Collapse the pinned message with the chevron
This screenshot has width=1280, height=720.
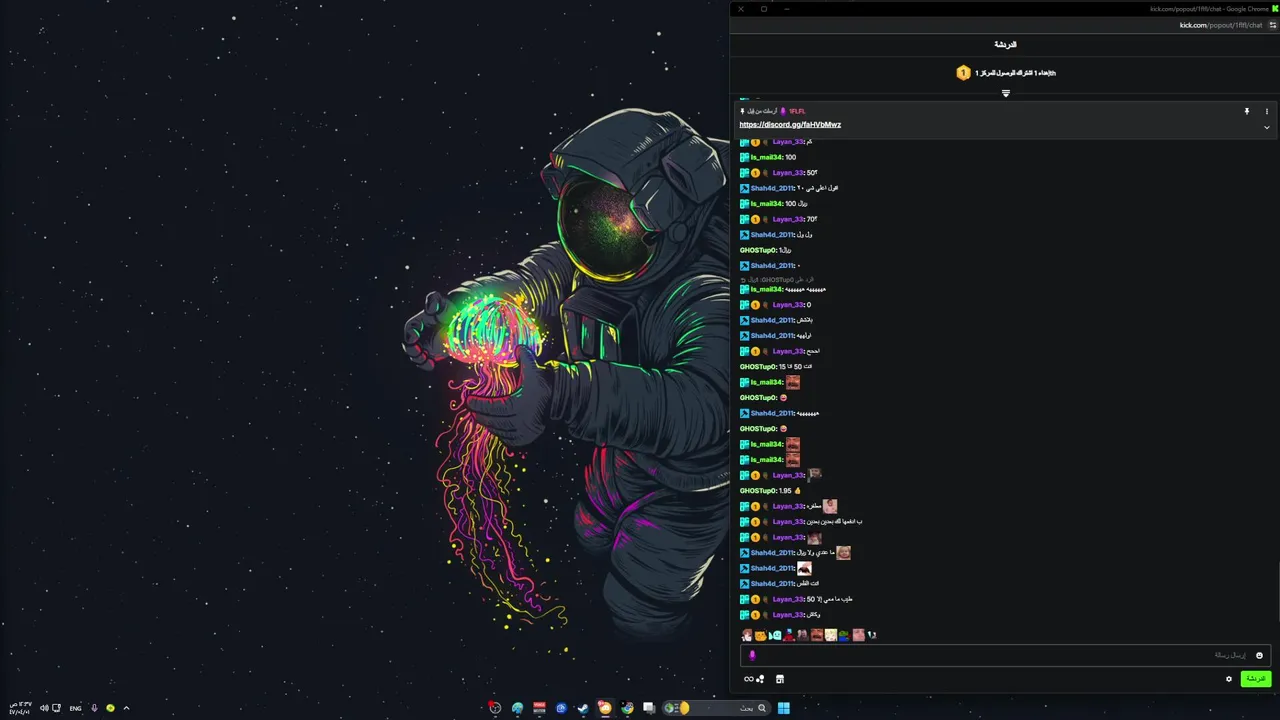pyautogui.click(x=1266, y=127)
